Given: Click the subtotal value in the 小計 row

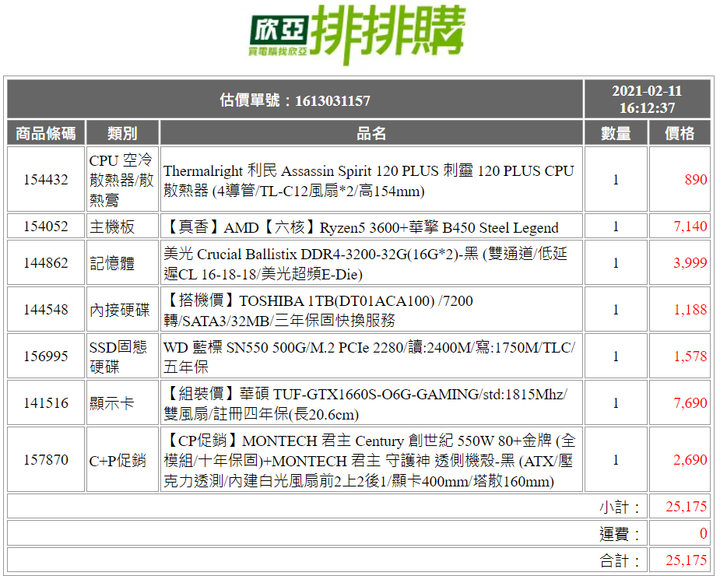Looking at the screenshot, I should tap(686, 506).
